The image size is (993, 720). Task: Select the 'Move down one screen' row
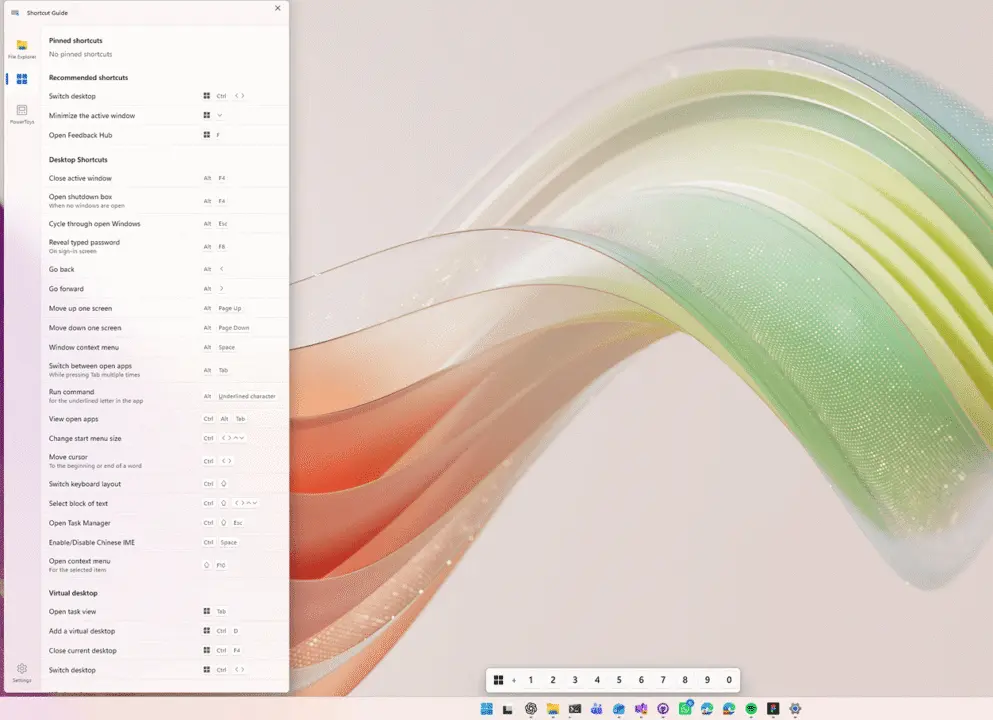pos(165,328)
